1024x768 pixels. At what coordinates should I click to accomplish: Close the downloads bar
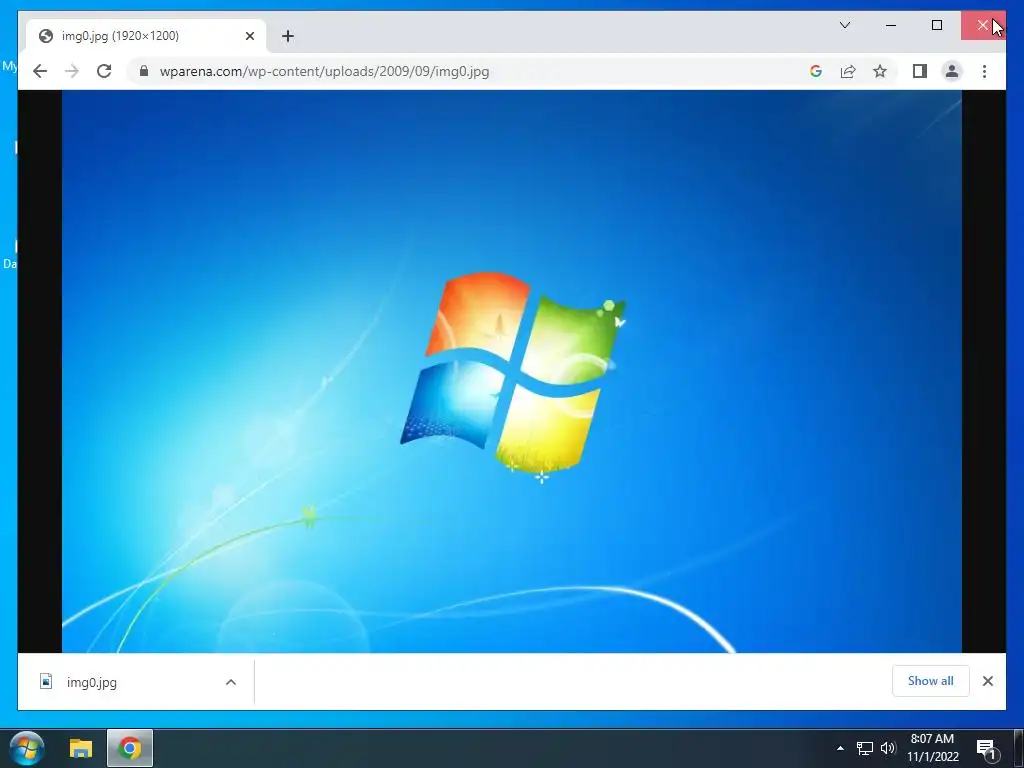pos(987,681)
